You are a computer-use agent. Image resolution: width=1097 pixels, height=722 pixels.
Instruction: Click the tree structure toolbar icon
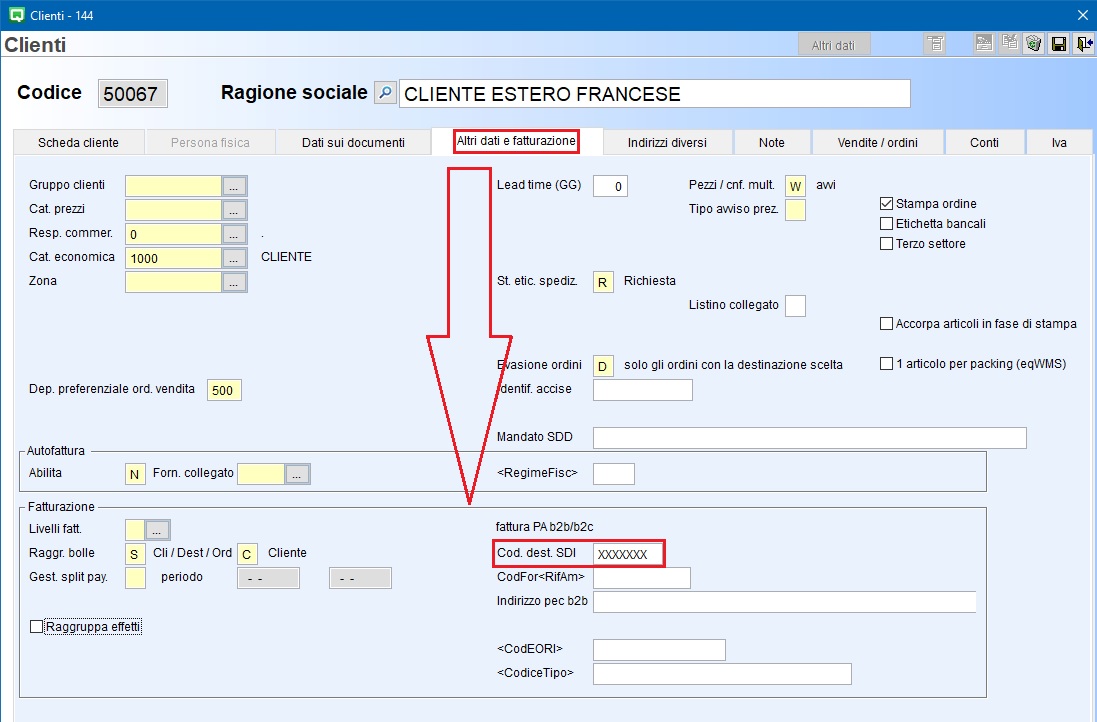pyautogui.click(x=935, y=44)
